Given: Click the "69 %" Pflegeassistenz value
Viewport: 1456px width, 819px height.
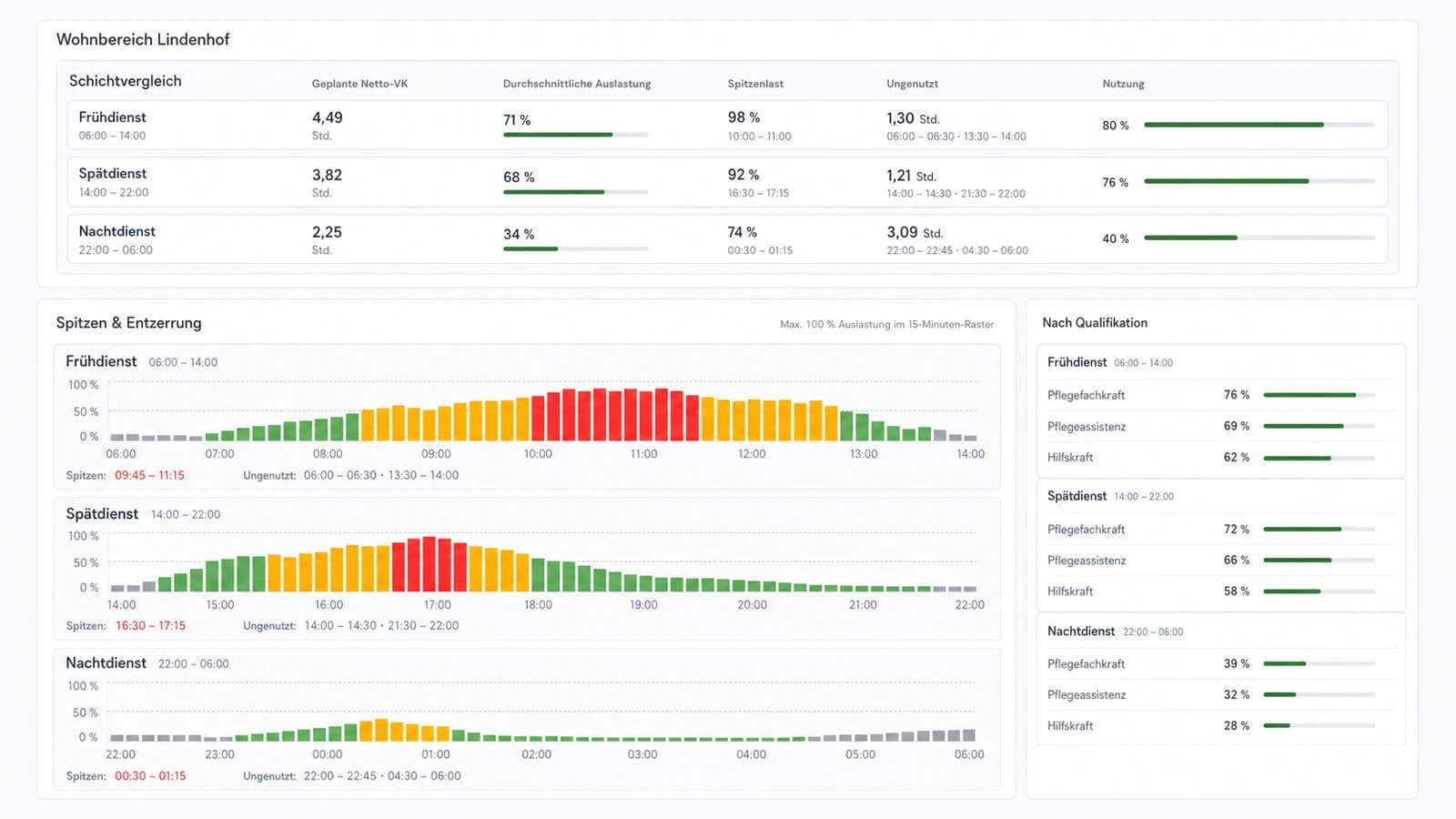Looking at the screenshot, I should 1237,426.
